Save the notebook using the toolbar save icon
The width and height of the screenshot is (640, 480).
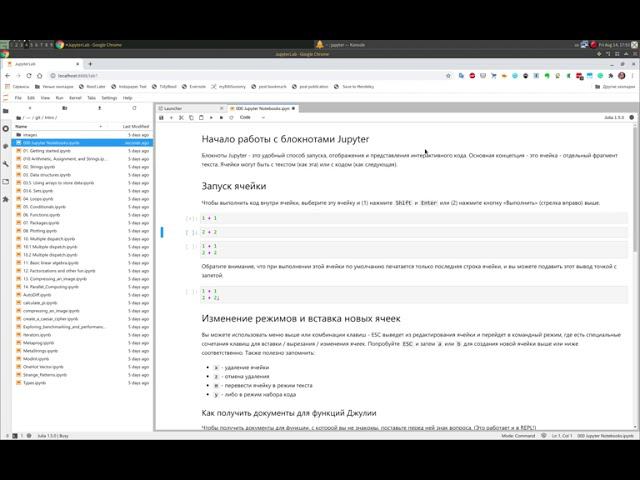tap(161, 118)
